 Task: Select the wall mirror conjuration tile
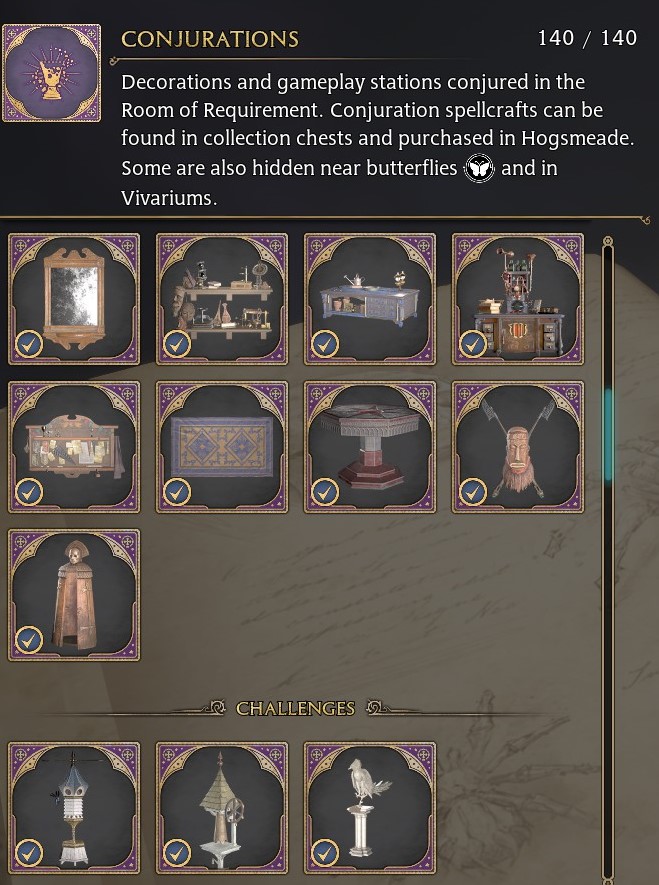(x=74, y=299)
